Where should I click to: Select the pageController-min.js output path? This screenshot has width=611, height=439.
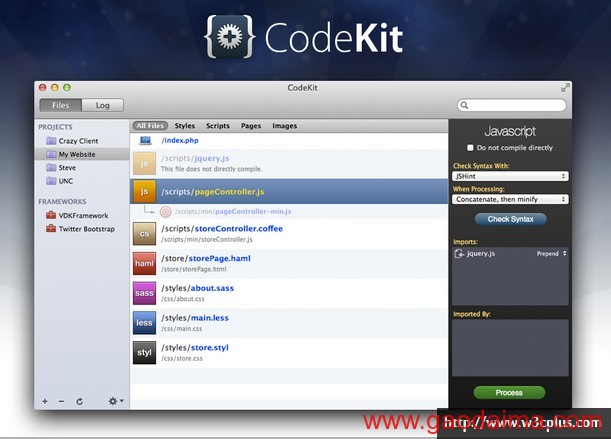pos(233,212)
